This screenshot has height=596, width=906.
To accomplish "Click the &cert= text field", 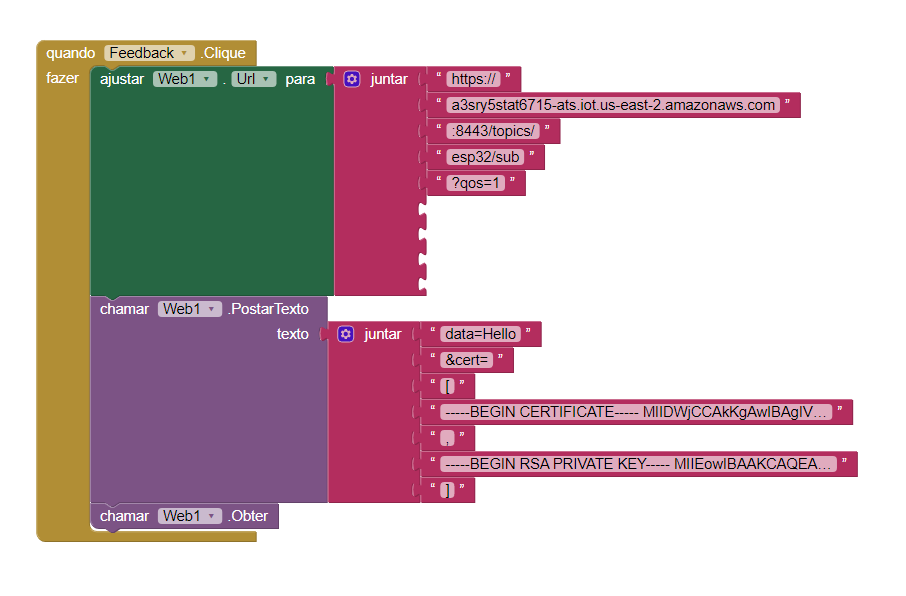I will (x=468, y=360).
